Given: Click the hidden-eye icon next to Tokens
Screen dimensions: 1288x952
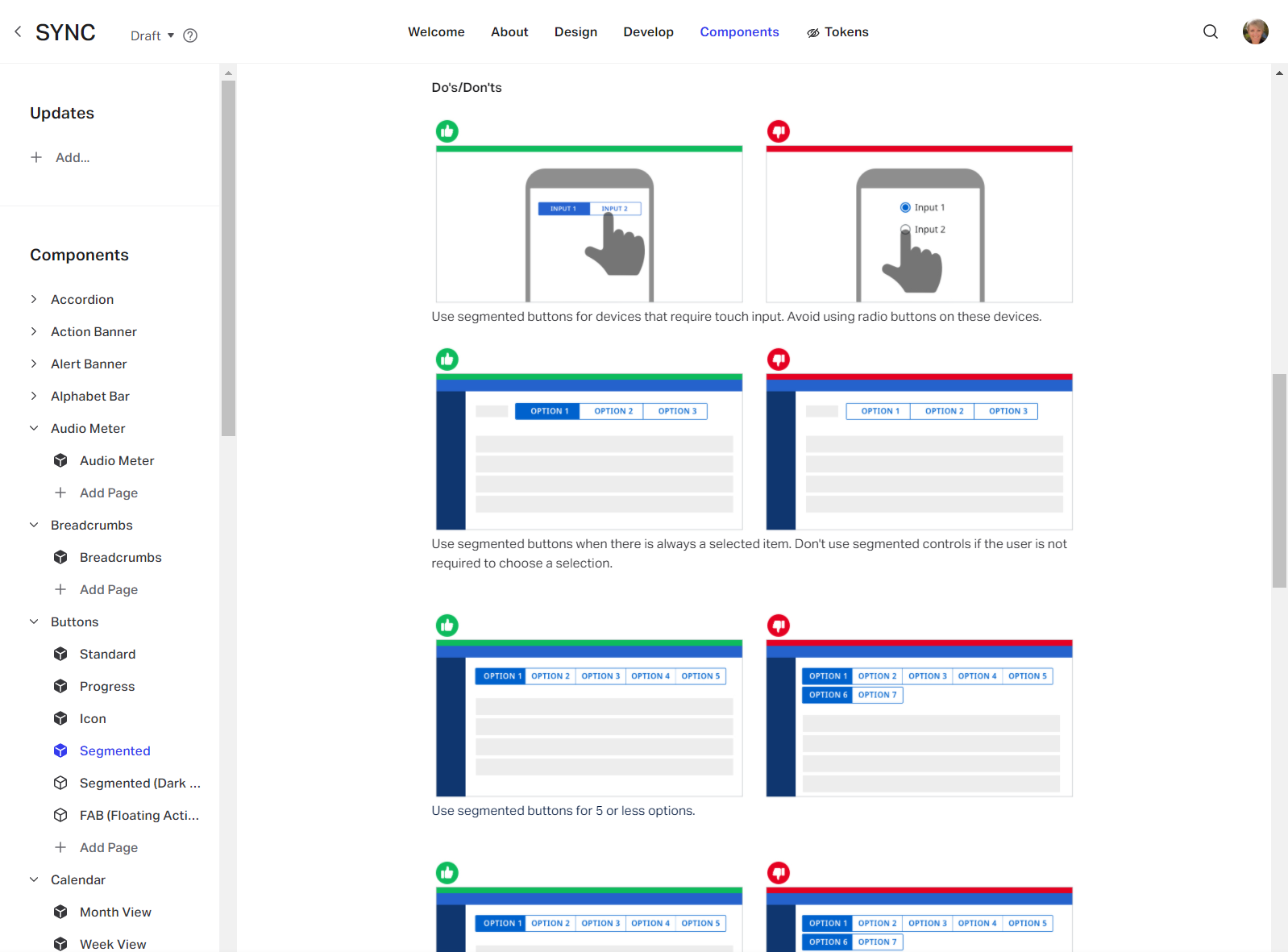Looking at the screenshot, I should tap(813, 32).
